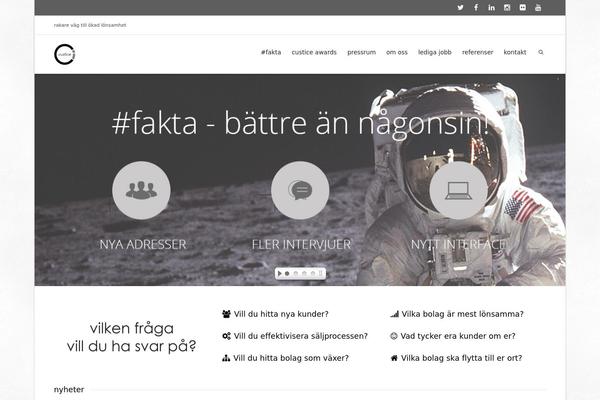Click the users icon beside 'hitta nya kunder'
Viewport: 600px width, 400px height.
[x=226, y=314]
